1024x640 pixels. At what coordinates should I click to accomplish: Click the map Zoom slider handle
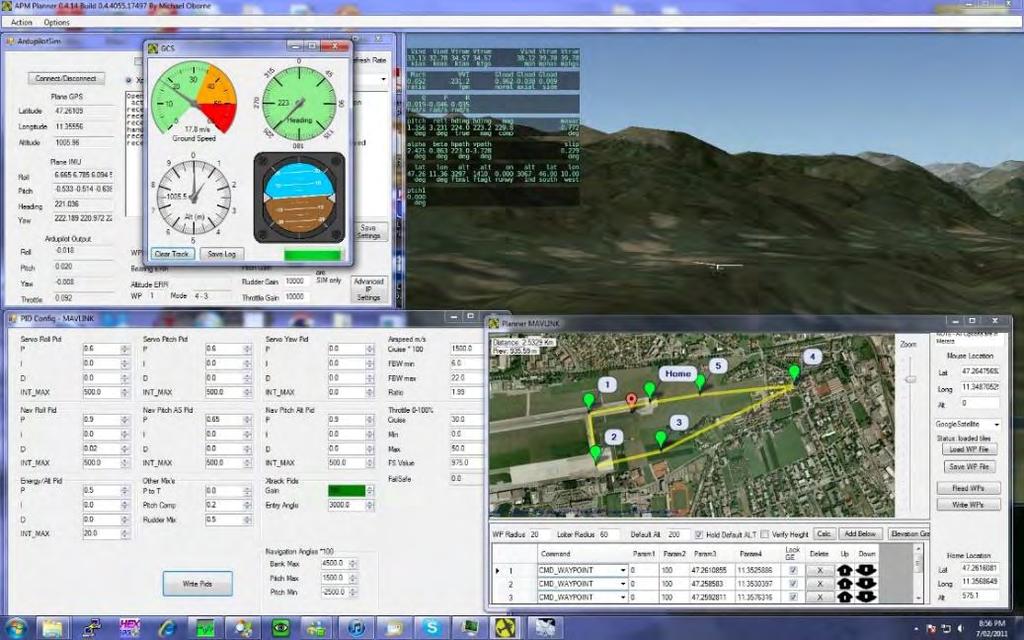[x=910, y=379]
